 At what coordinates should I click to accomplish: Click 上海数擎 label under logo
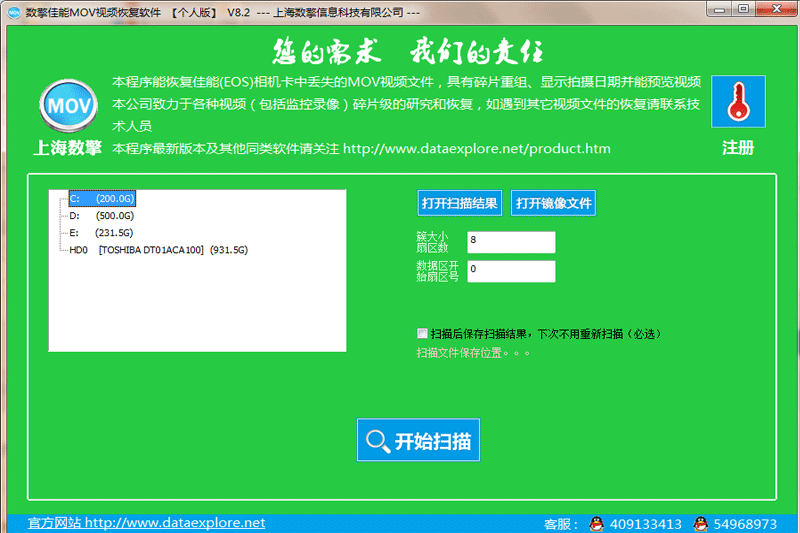[67, 148]
